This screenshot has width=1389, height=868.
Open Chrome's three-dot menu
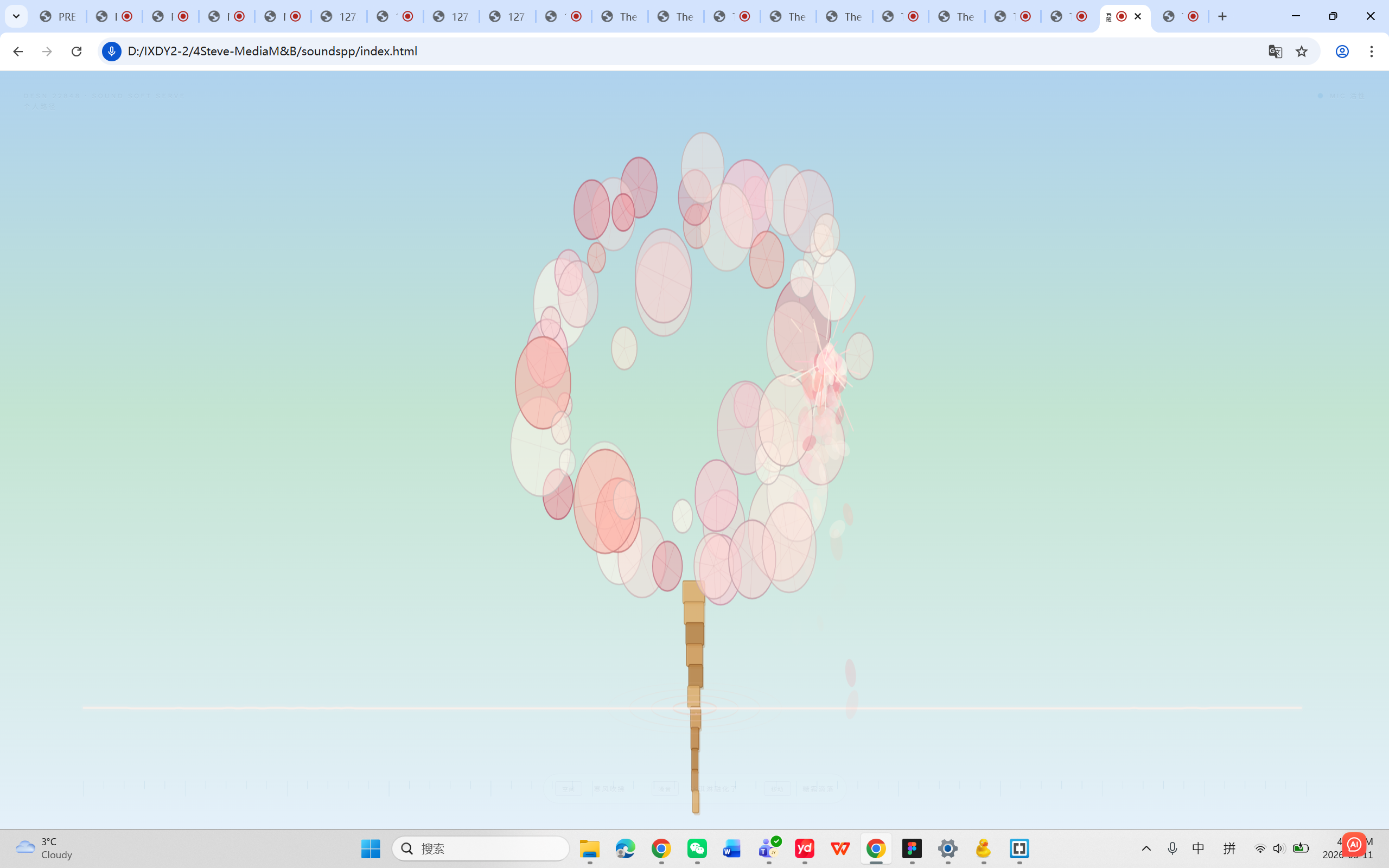(x=1371, y=51)
